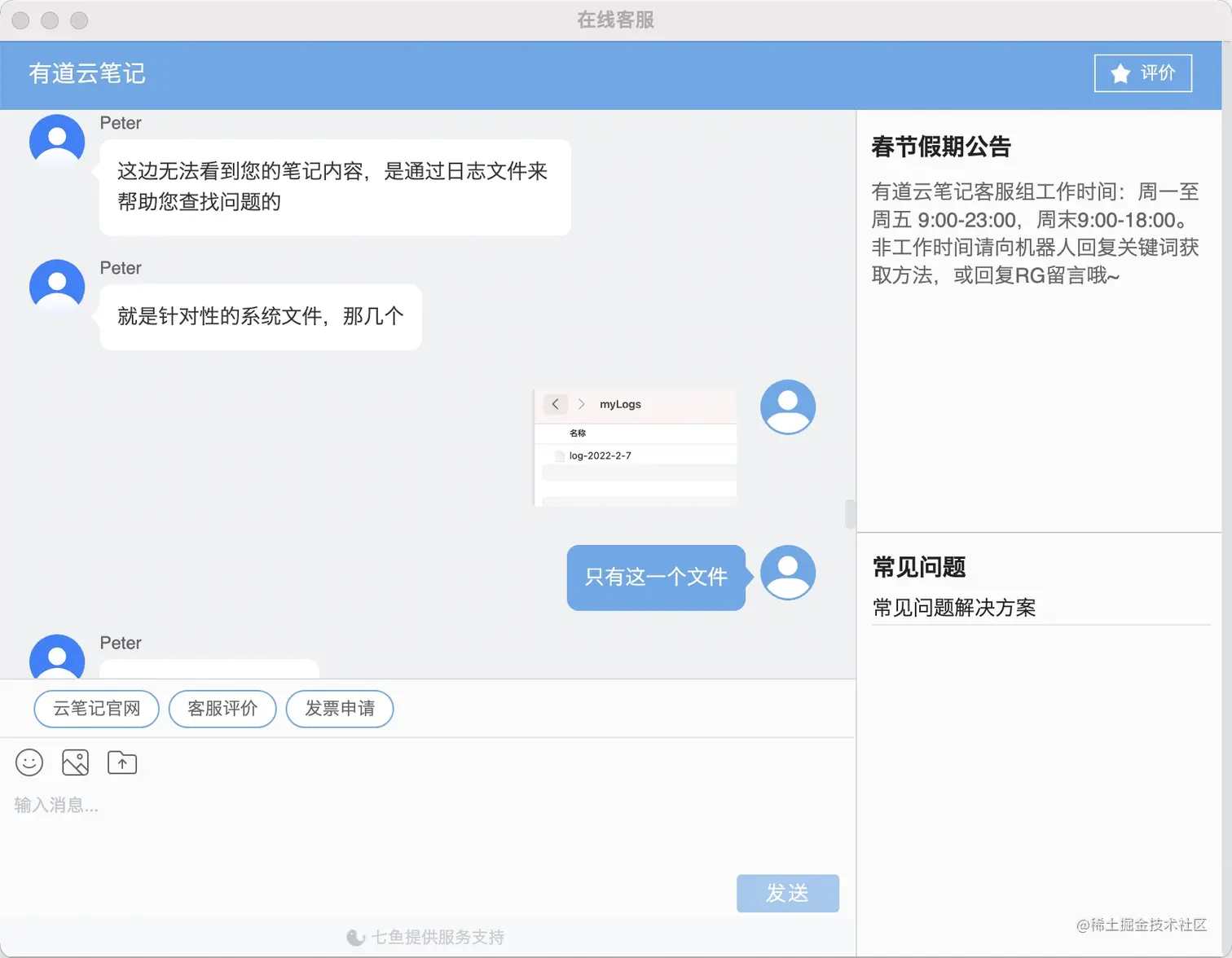
Task: Click the 云笔记官网 quick button
Action: click(97, 709)
